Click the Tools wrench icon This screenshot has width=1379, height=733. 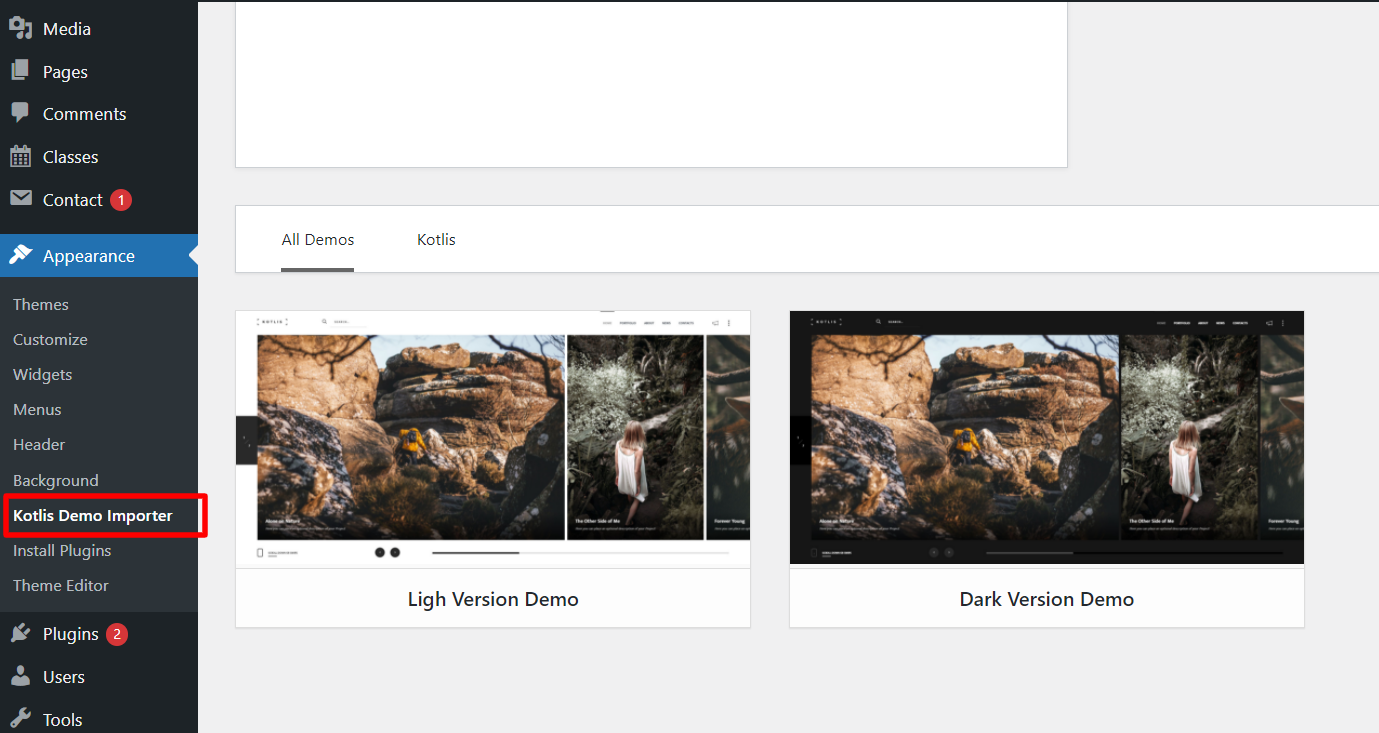click(21, 719)
